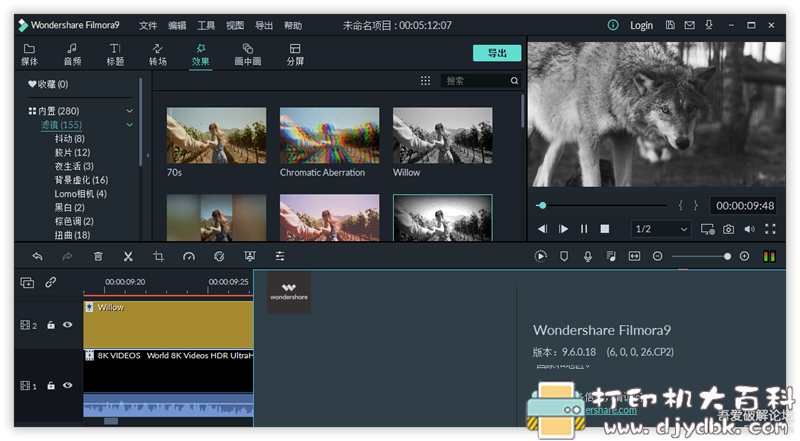
Task: Select the 背景虚化 (16) category
Action: 81,180
